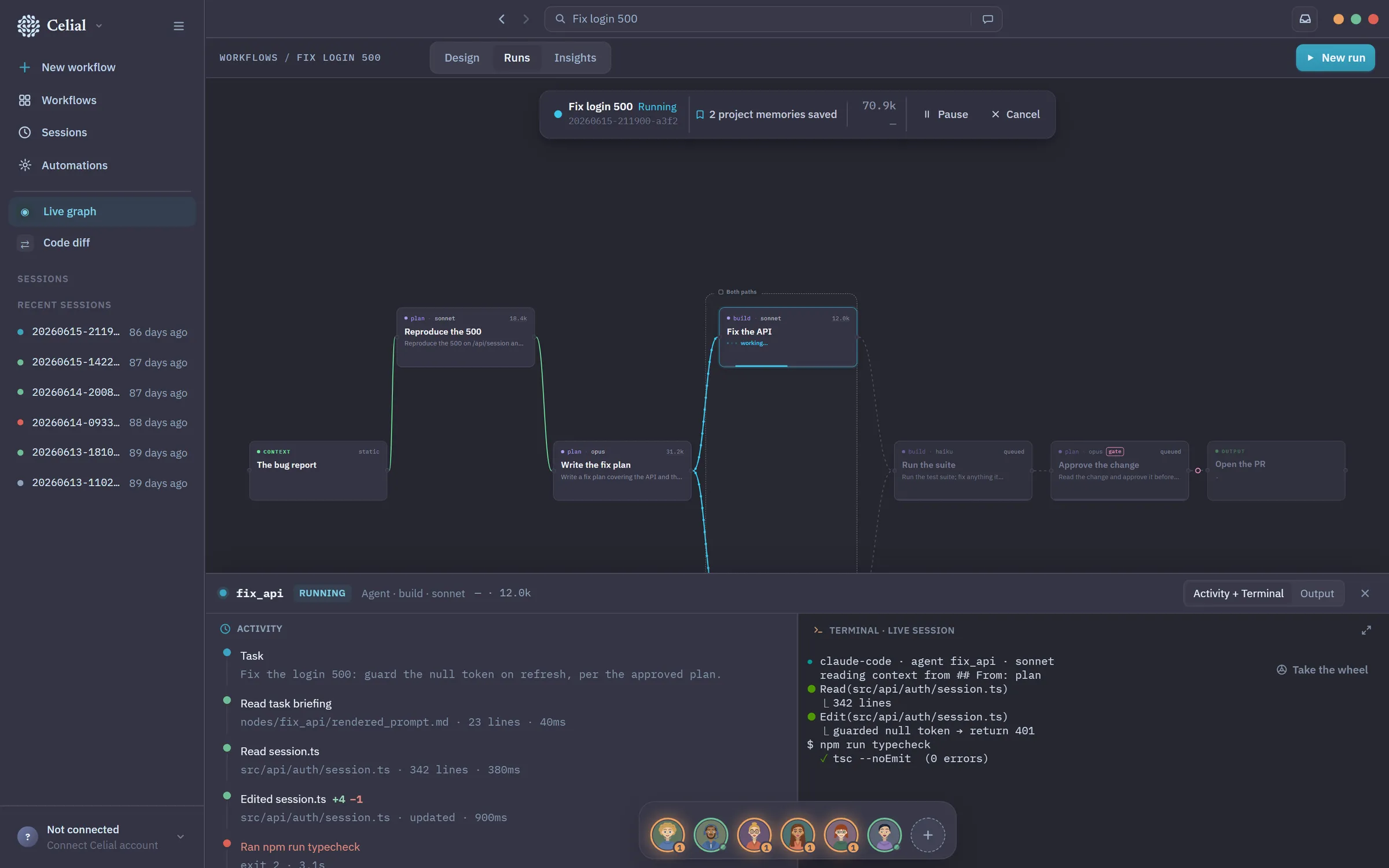Screen dimensions: 1389x868
Task: Open the inbox tray icon
Action: tap(1305, 19)
